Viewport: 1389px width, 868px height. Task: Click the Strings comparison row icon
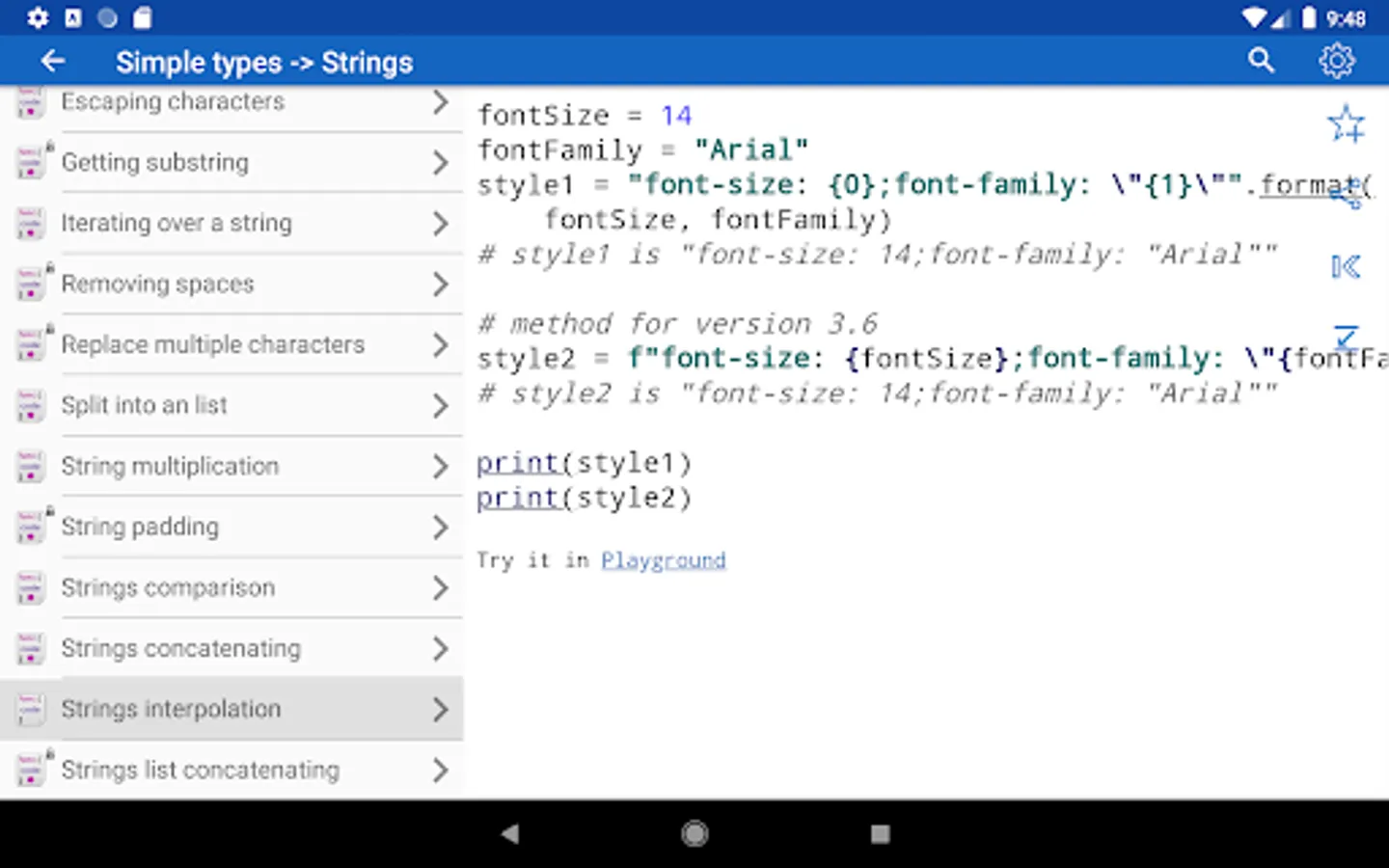tap(30, 587)
